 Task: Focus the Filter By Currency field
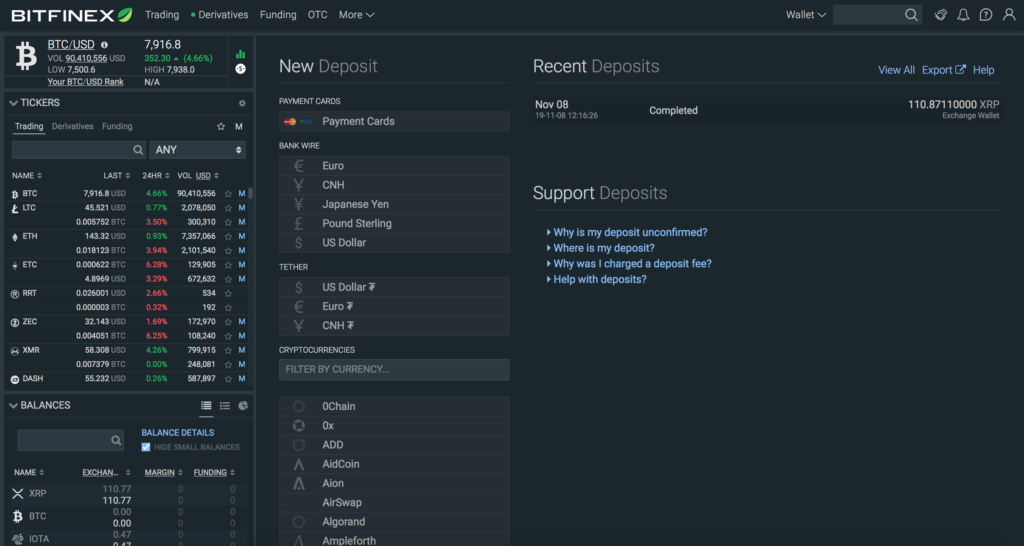[394, 370]
